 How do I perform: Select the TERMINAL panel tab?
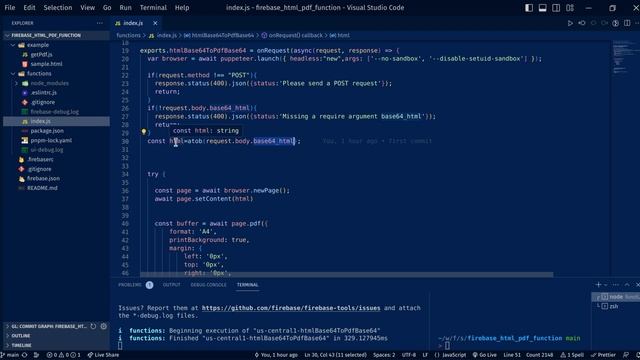(247, 285)
